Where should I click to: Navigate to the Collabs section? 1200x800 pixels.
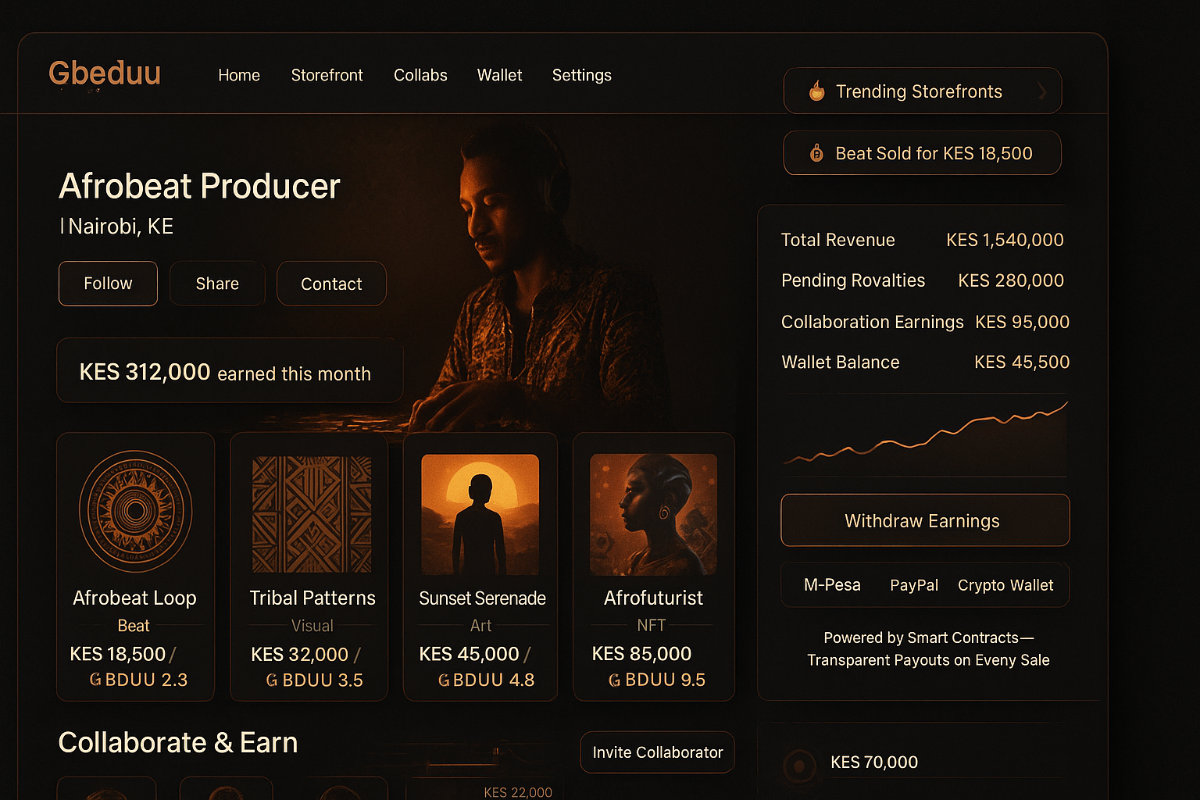[420, 75]
